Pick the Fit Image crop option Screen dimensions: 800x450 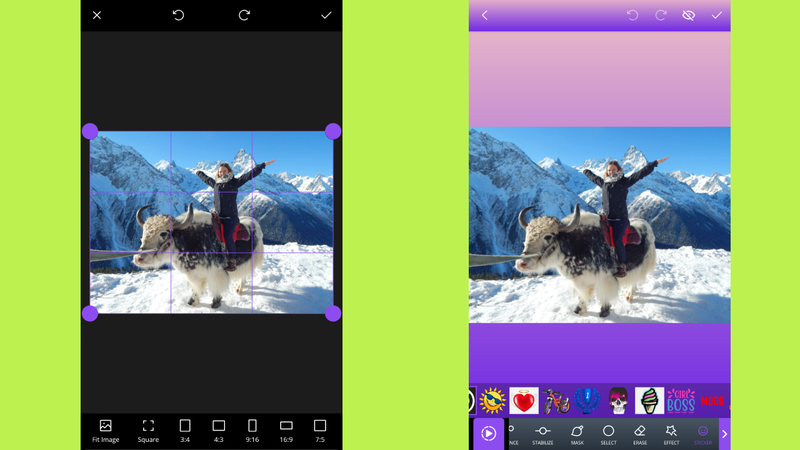pos(105,430)
